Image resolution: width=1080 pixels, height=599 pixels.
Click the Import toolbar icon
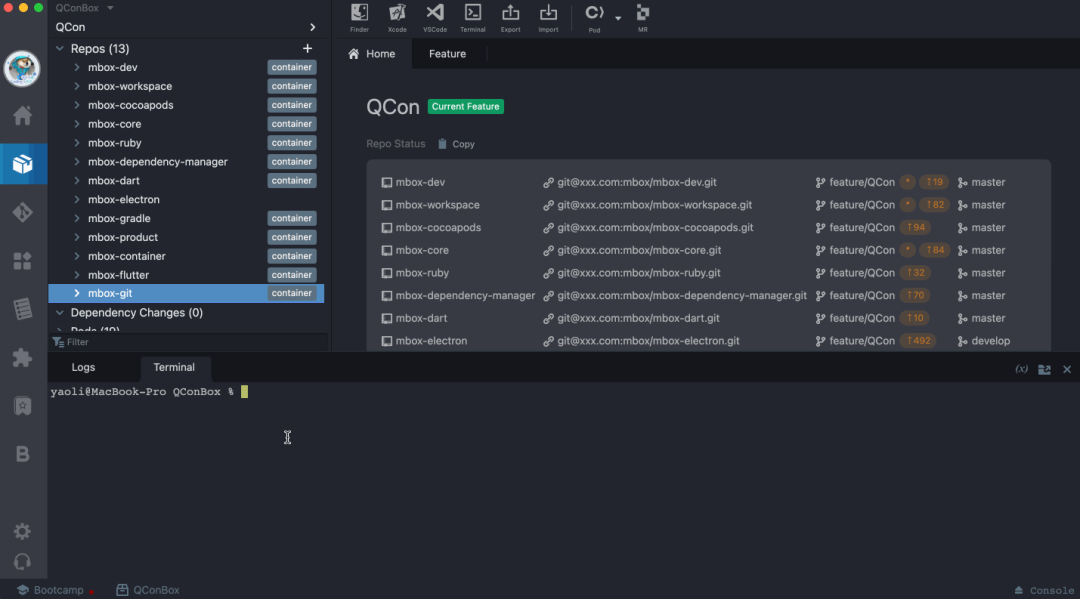click(548, 17)
